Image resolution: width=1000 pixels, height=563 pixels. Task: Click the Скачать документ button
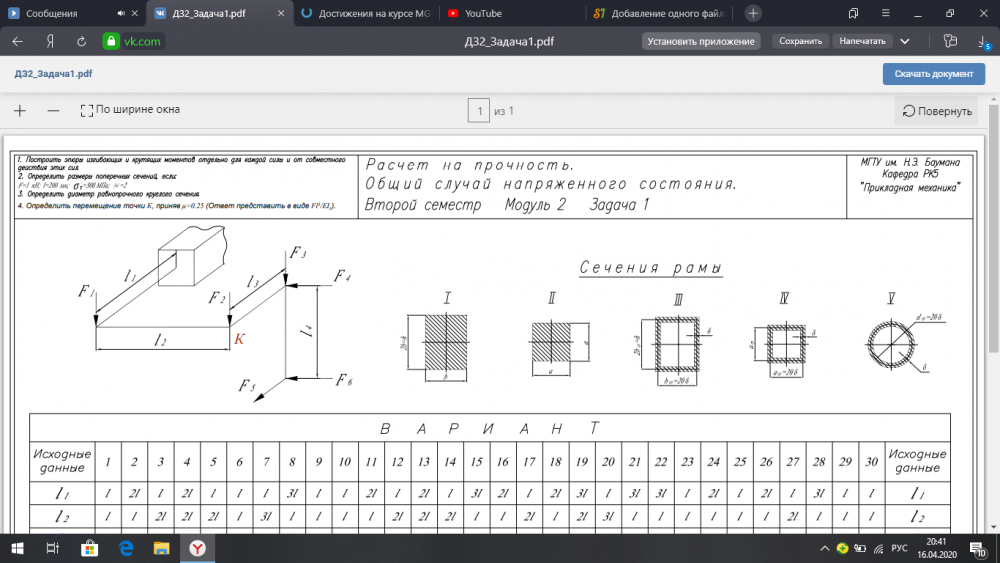[x=933, y=74]
